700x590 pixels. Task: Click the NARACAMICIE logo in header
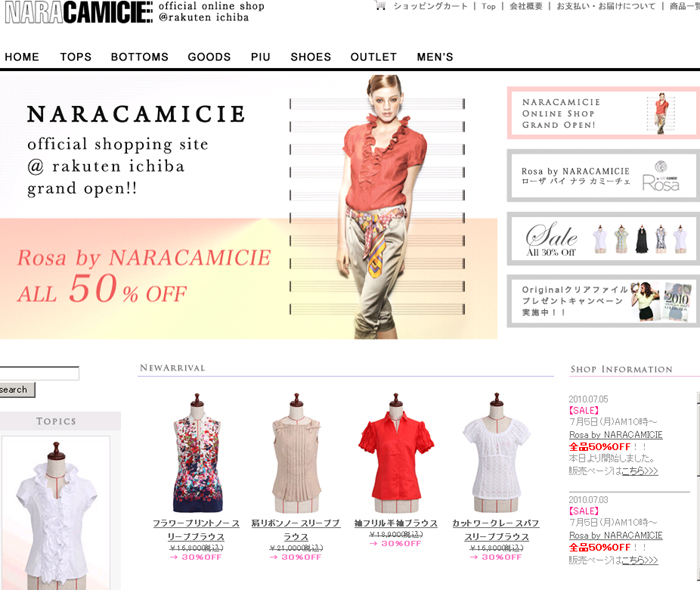79,12
